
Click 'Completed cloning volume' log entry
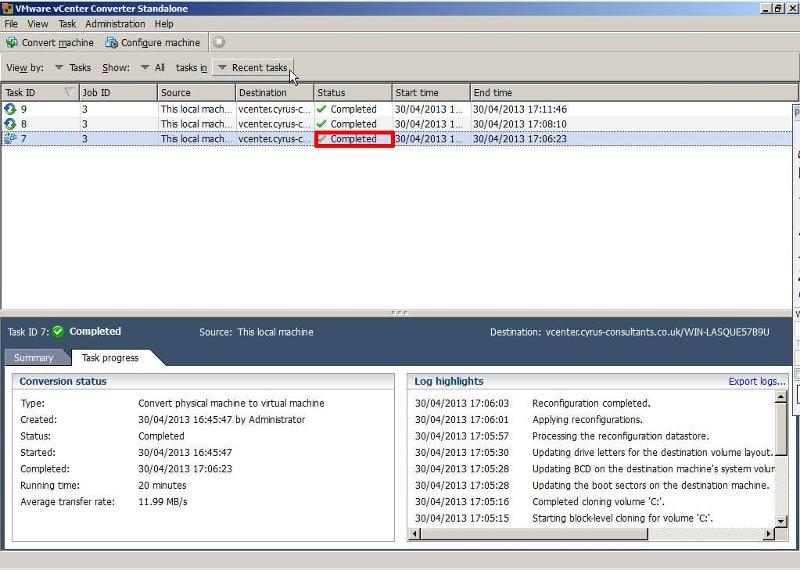[598, 502]
